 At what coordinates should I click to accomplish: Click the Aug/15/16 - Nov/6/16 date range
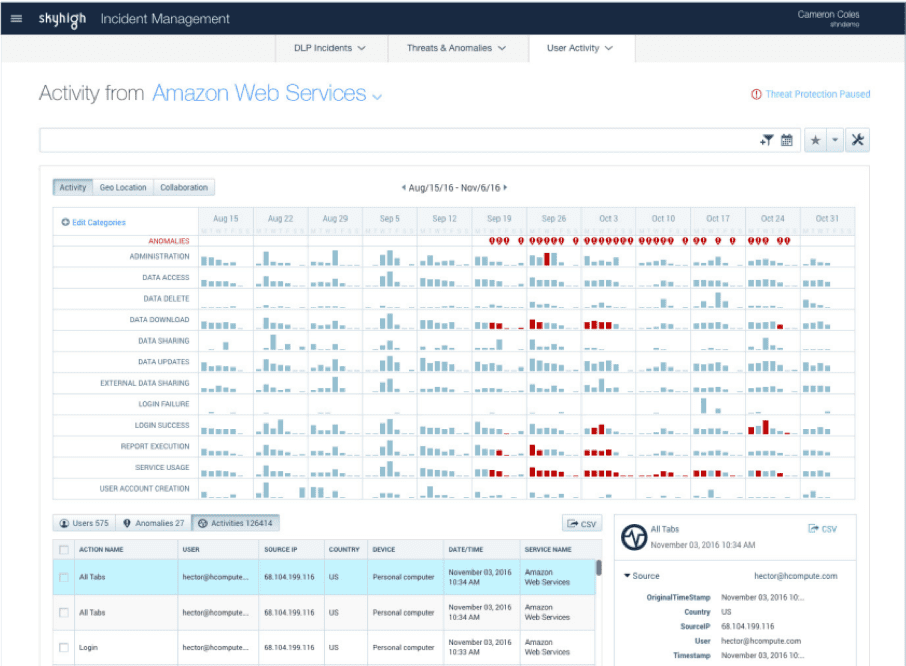(x=454, y=188)
